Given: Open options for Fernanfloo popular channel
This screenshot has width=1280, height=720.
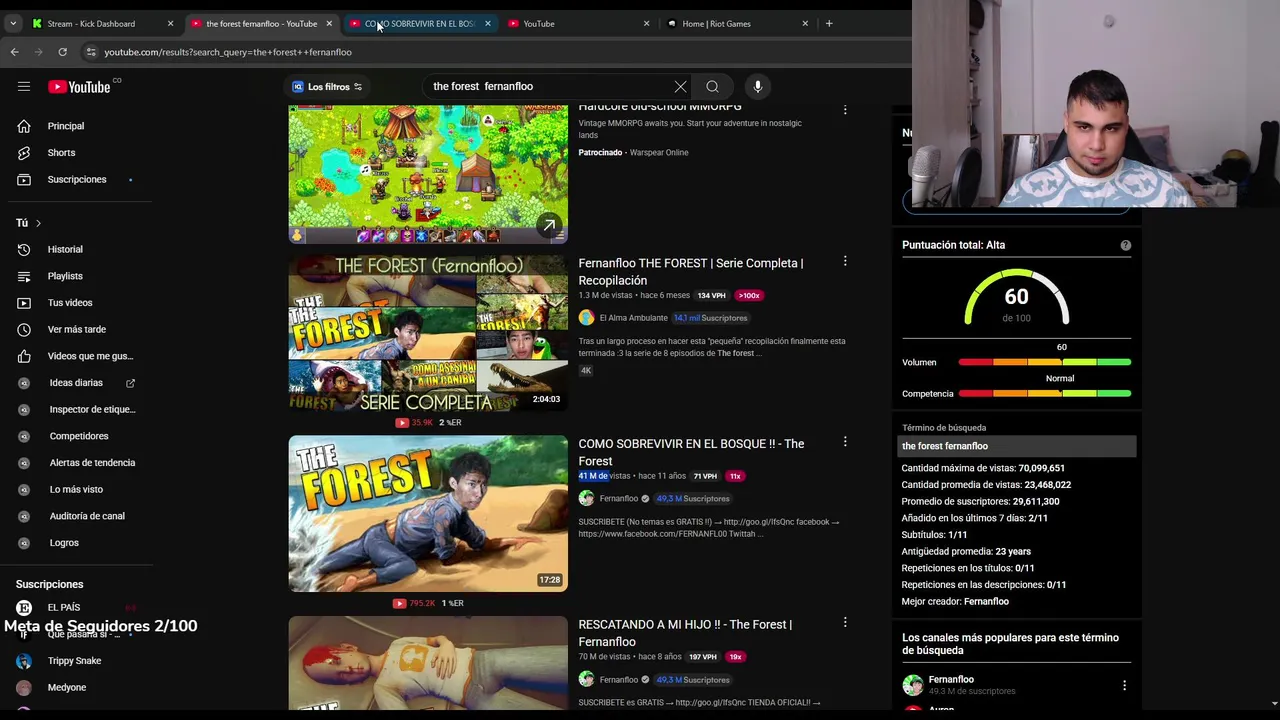Looking at the screenshot, I should (1124, 686).
